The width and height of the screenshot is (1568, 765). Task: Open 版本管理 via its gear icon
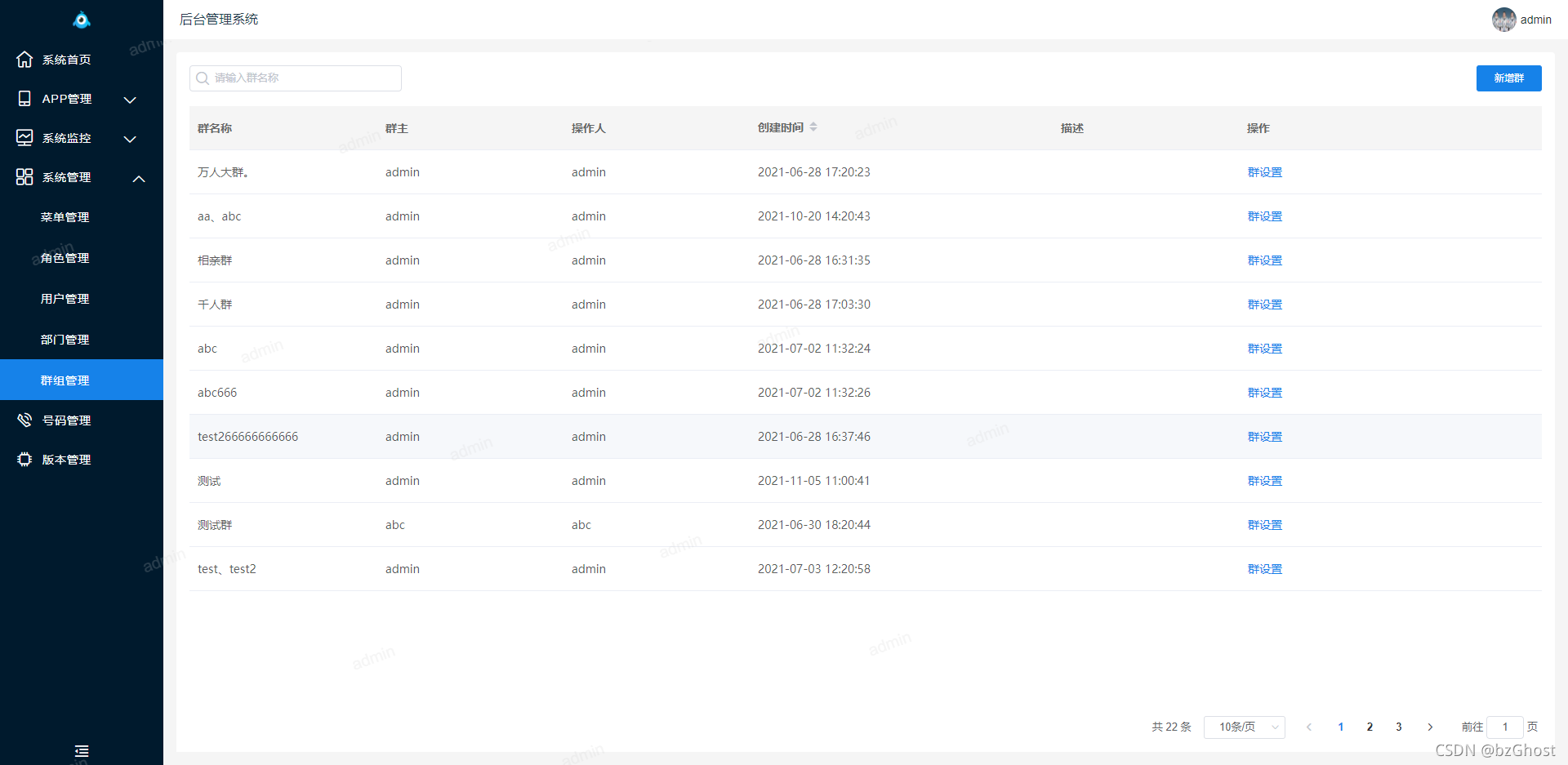(24, 459)
